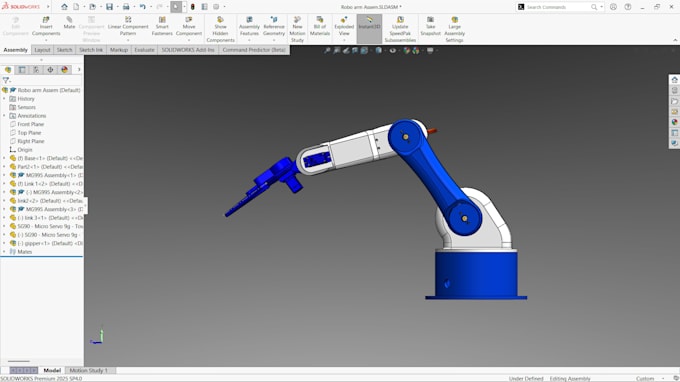Toggle Instant3D mode

(x=369, y=29)
